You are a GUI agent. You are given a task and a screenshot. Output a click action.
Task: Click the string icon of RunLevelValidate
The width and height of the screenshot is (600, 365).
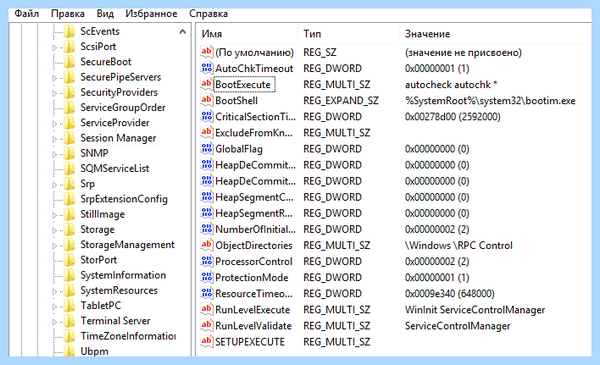pyautogui.click(x=207, y=325)
